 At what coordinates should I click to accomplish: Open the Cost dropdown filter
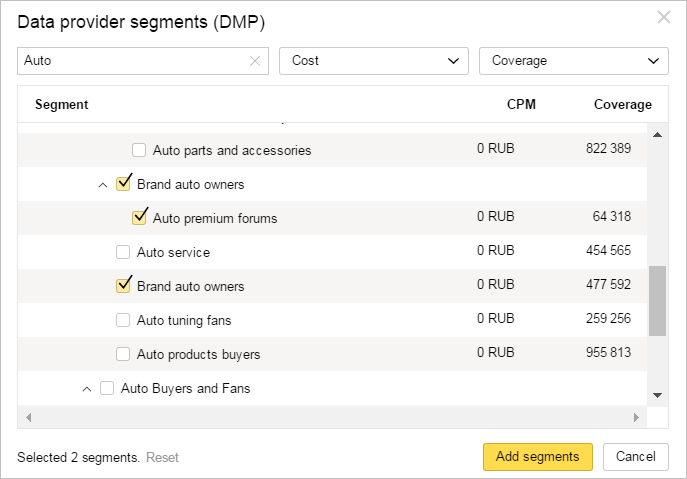(x=374, y=61)
